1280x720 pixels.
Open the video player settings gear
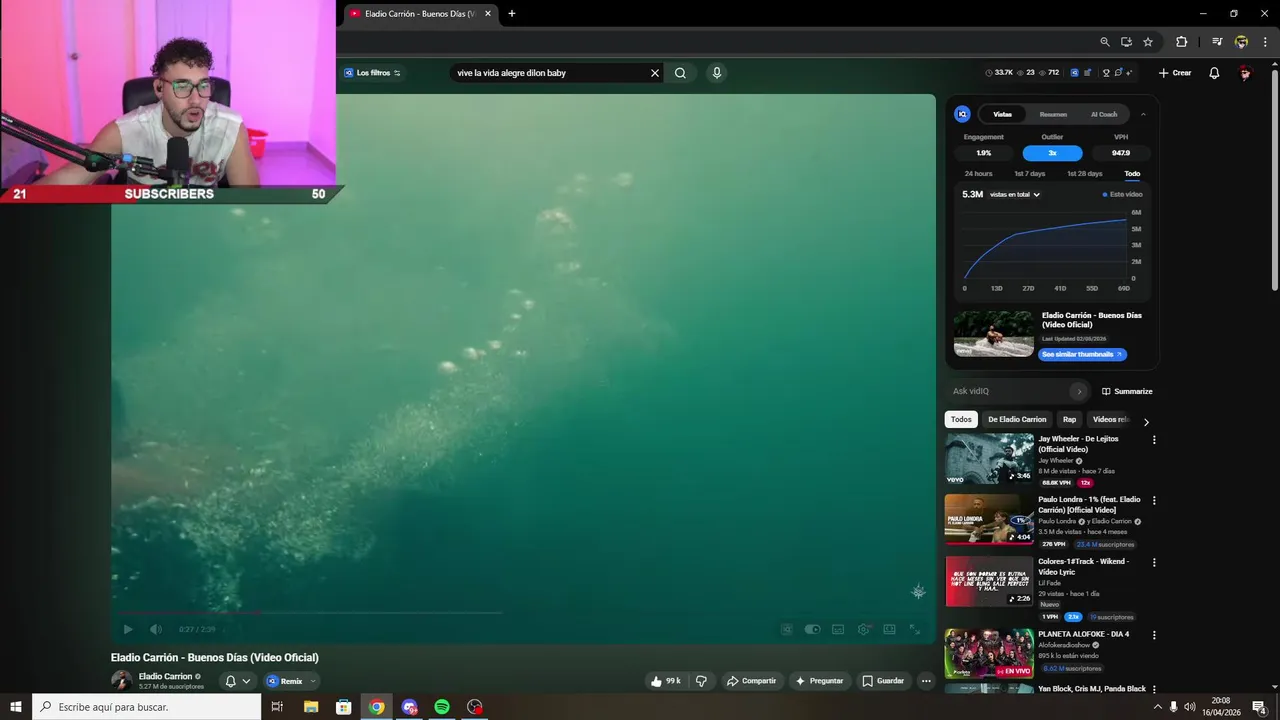(x=863, y=629)
